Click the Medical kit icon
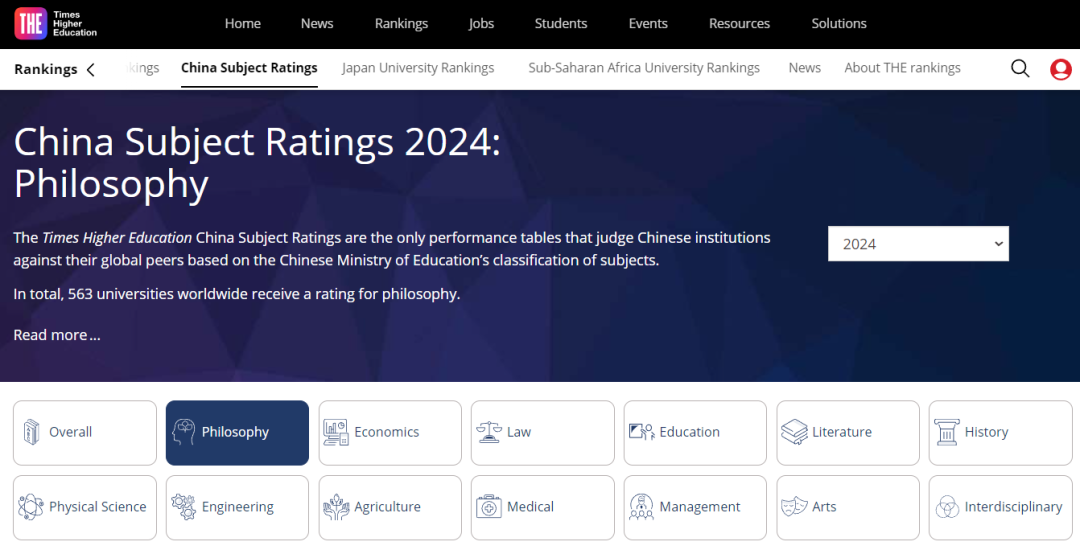Screen dimensions: 1080x554 [x=489, y=507]
